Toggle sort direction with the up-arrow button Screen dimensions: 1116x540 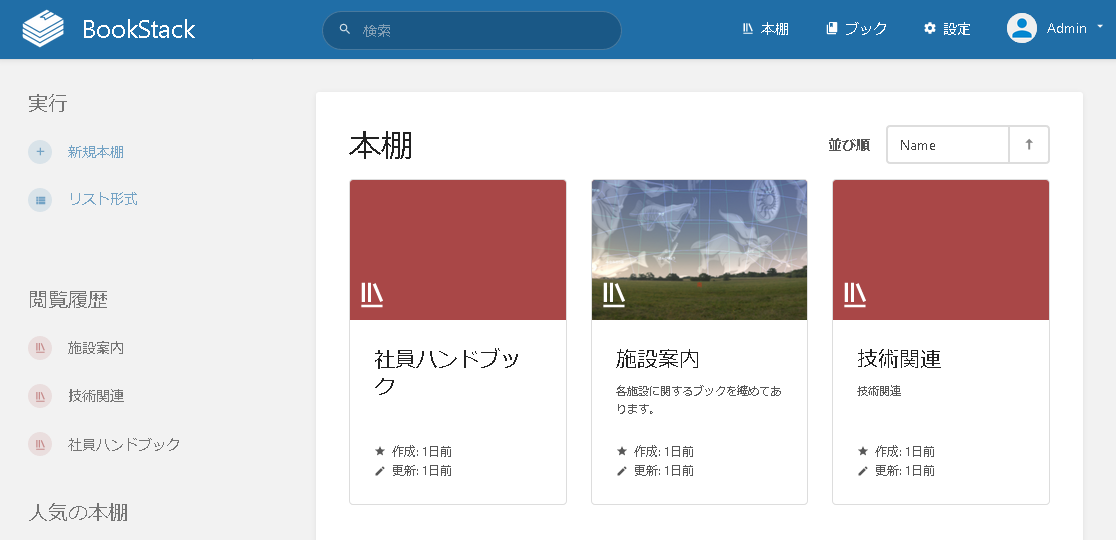[1028, 145]
